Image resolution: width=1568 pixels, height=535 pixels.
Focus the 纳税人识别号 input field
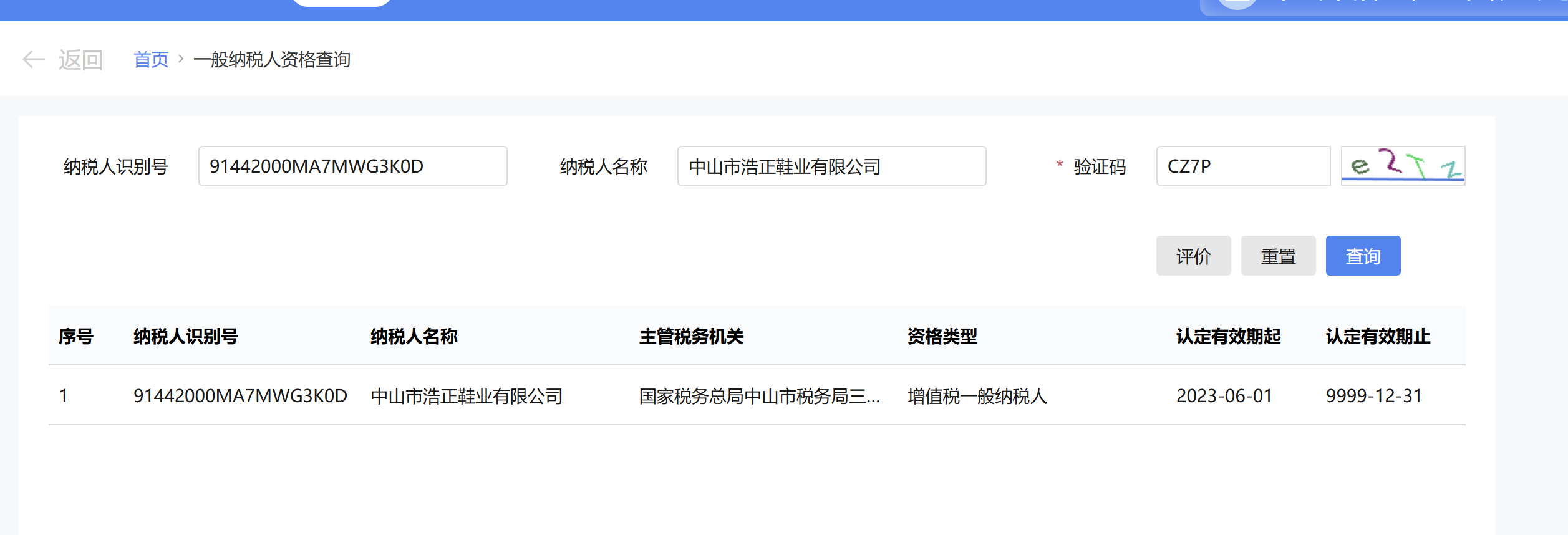point(352,166)
